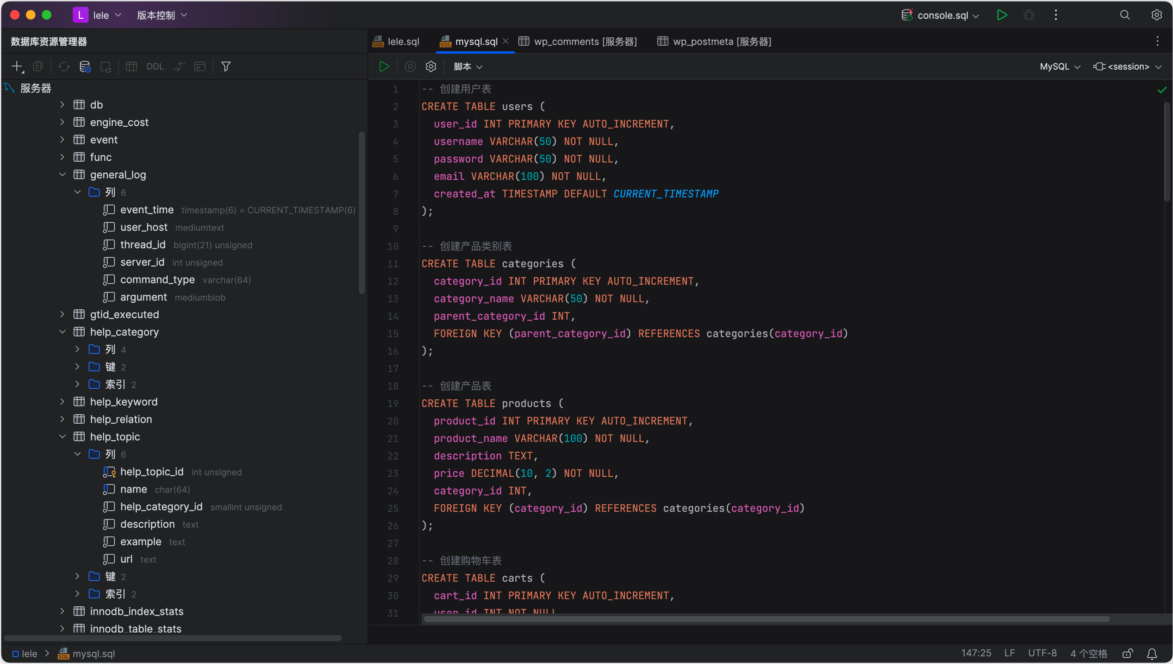
Task: Expand the engine_cost table node
Action: (63, 122)
